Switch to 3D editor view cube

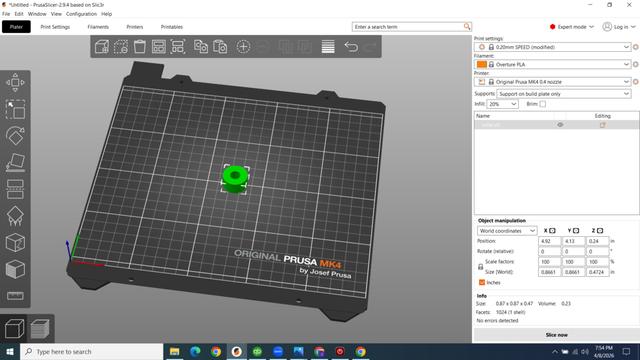[14, 329]
